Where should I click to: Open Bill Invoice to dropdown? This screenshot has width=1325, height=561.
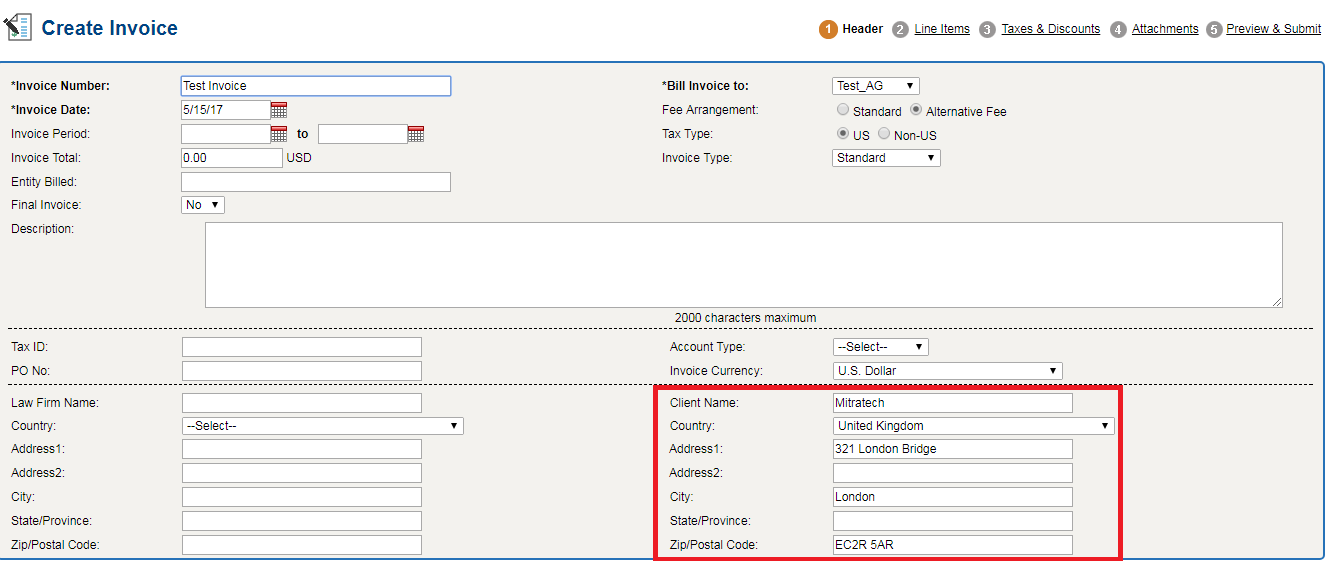coord(875,86)
